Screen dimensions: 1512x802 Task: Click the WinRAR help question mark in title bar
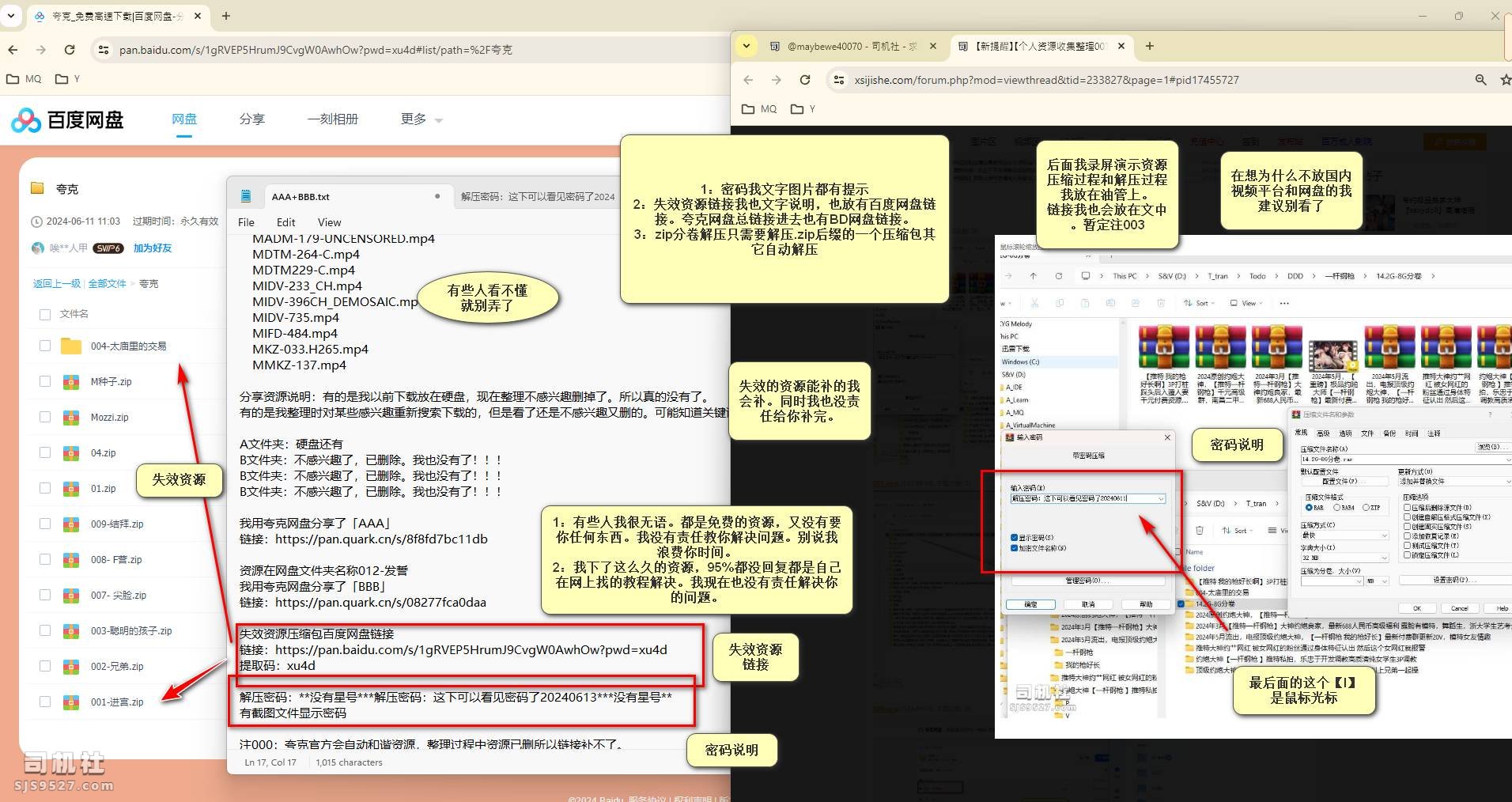coord(1491,414)
